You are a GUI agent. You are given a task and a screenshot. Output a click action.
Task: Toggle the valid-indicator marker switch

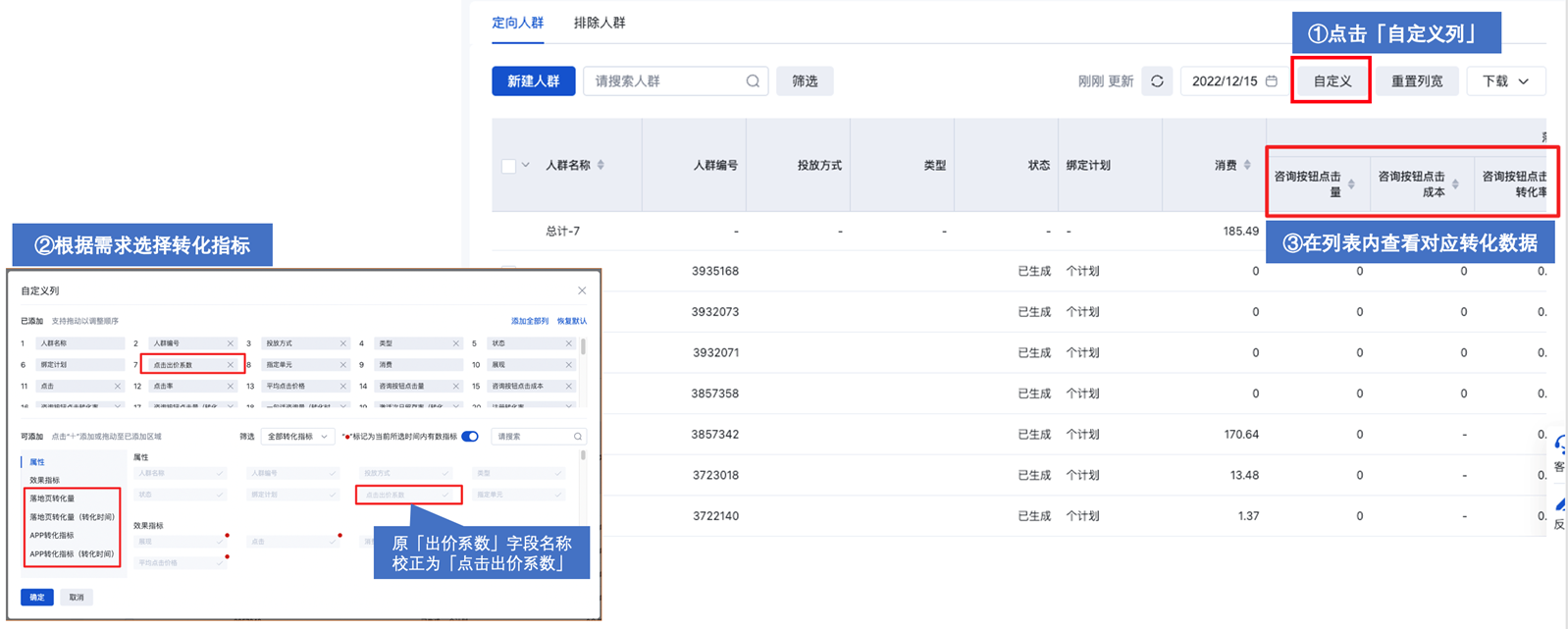[x=470, y=437]
